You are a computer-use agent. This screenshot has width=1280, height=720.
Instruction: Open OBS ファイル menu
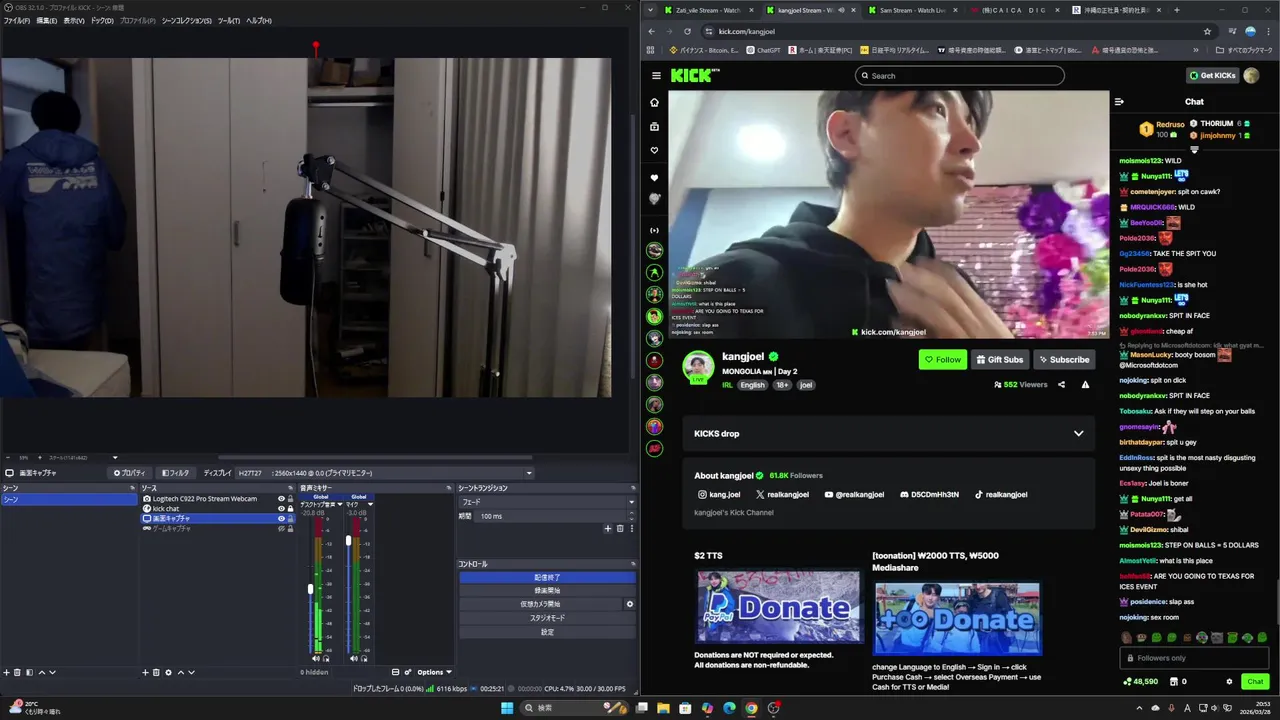16,21
